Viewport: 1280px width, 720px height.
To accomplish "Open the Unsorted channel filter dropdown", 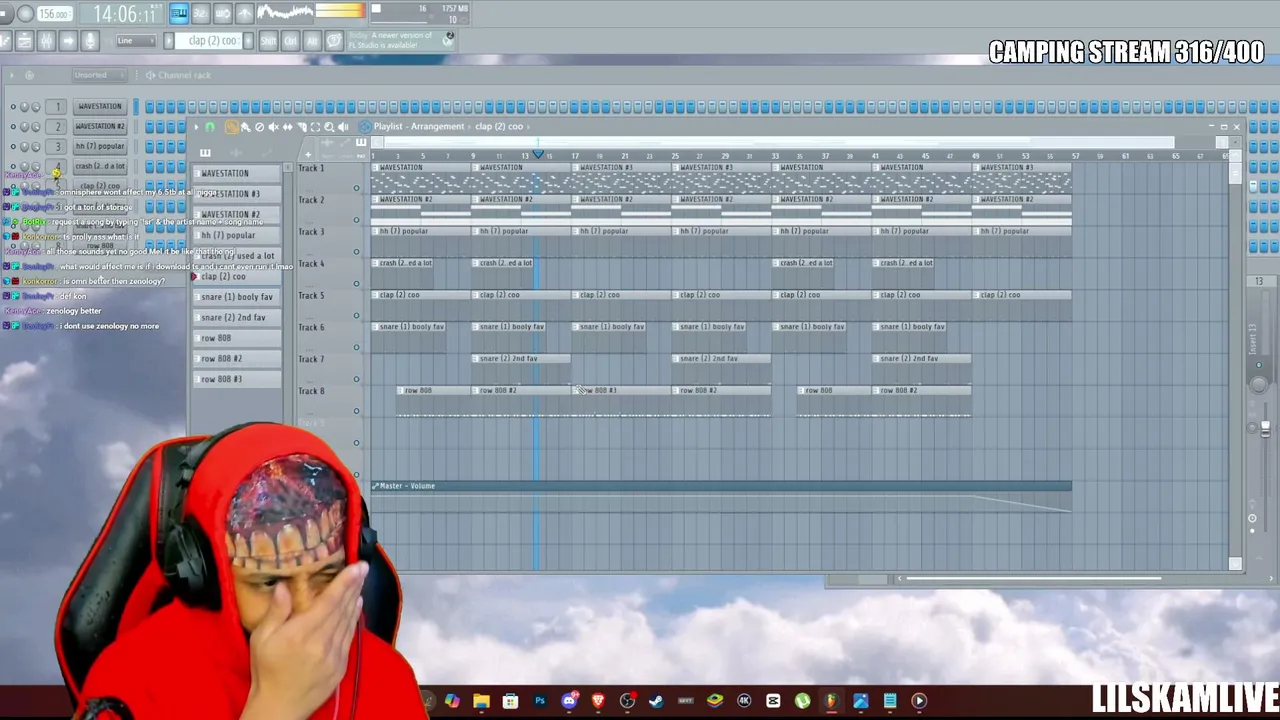I will pyautogui.click(x=100, y=75).
